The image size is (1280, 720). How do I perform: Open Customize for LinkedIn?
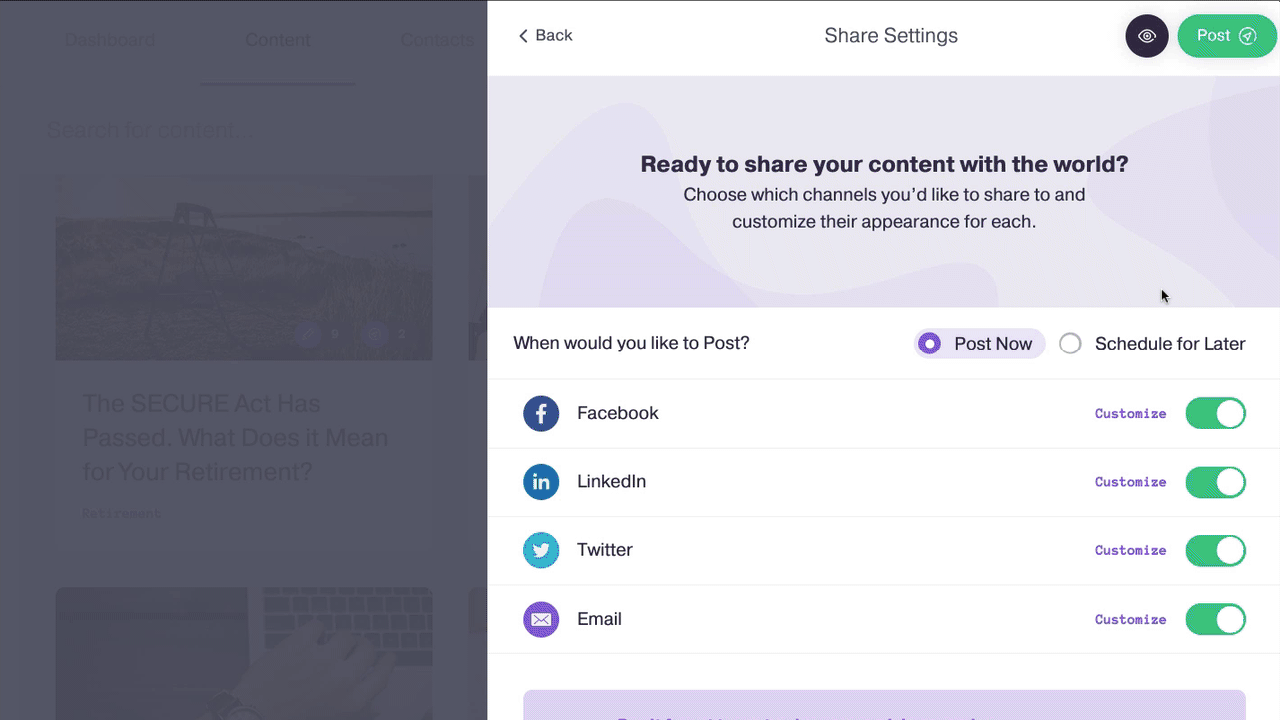click(1130, 482)
